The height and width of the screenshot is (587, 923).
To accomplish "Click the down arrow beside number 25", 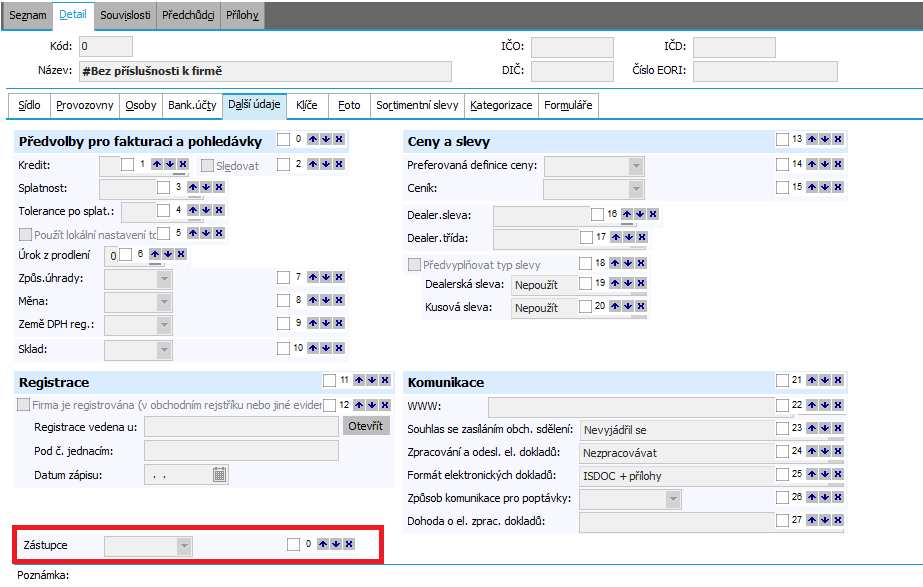I will (825, 473).
